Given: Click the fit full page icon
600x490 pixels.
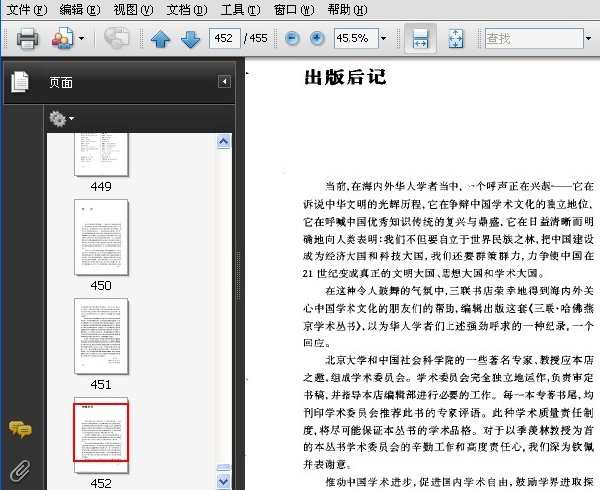Looking at the screenshot, I should pos(455,38).
